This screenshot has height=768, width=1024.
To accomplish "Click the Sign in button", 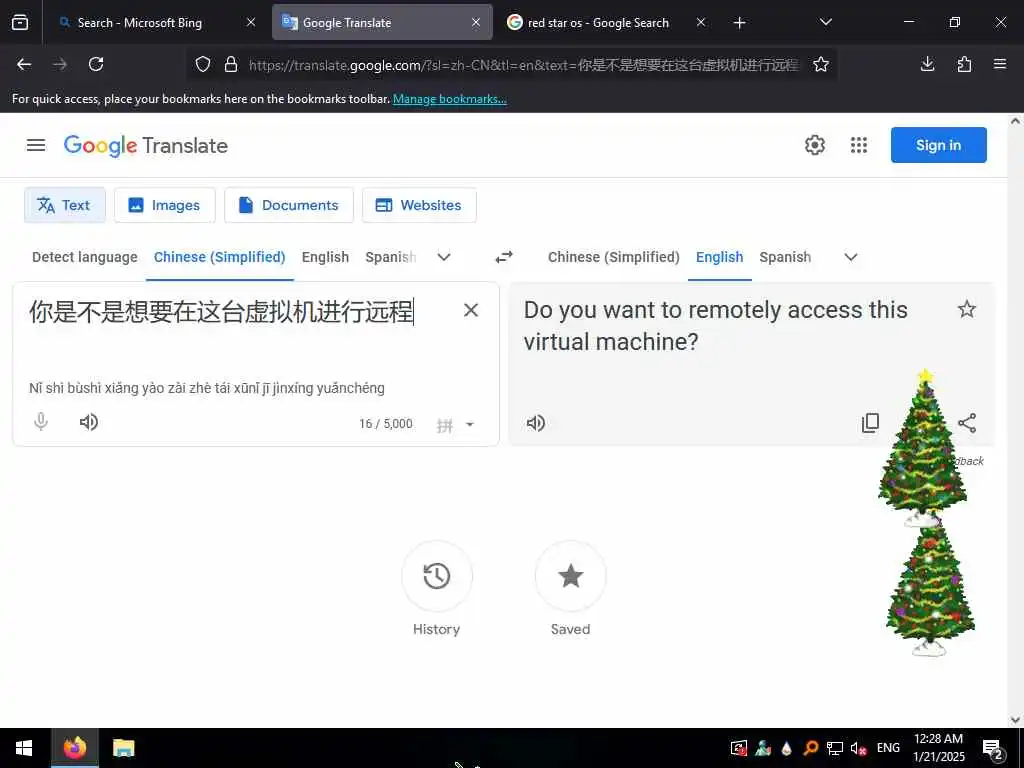I will pos(938,145).
